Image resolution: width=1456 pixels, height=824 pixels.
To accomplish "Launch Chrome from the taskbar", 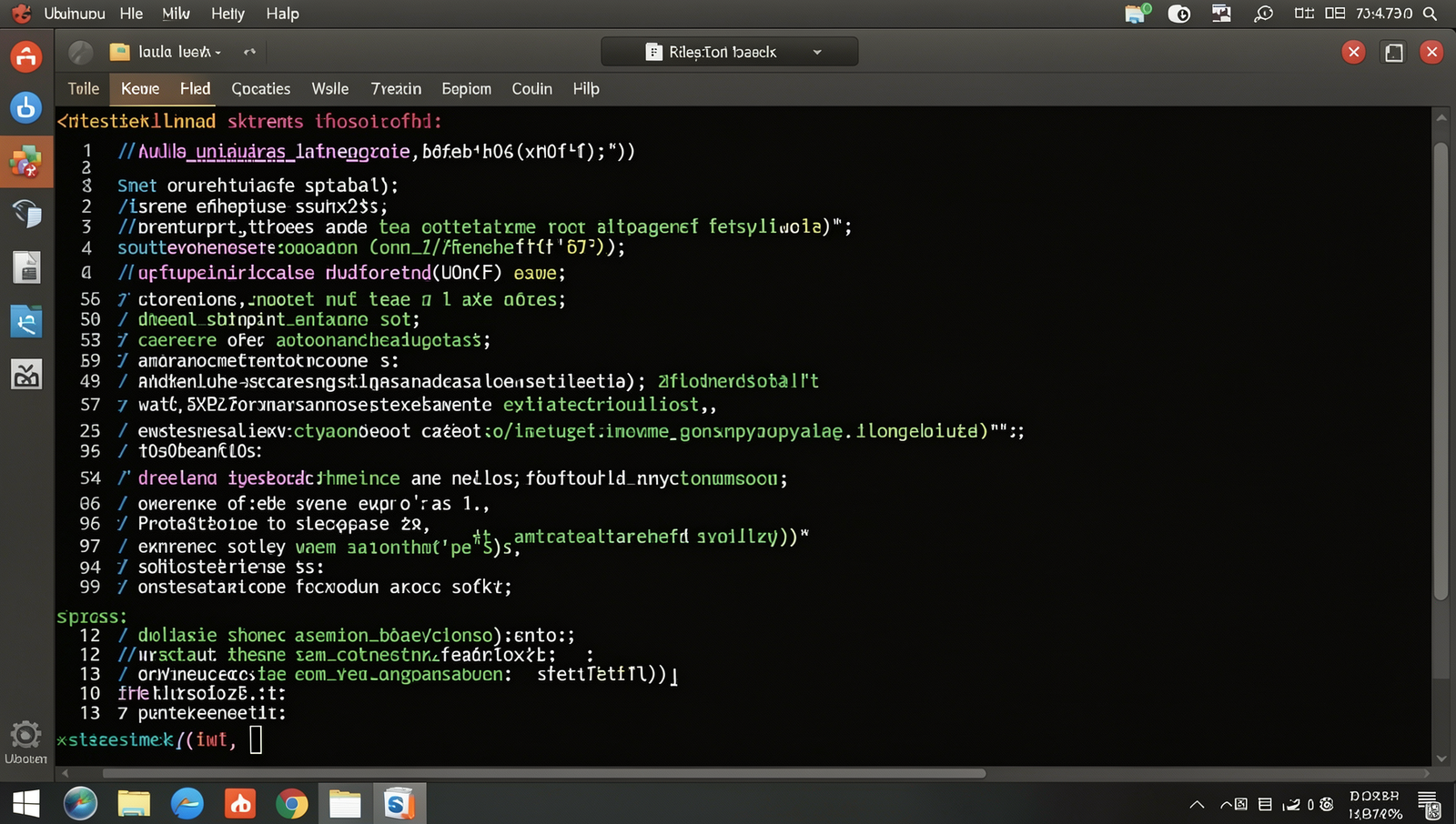I will click(x=292, y=804).
